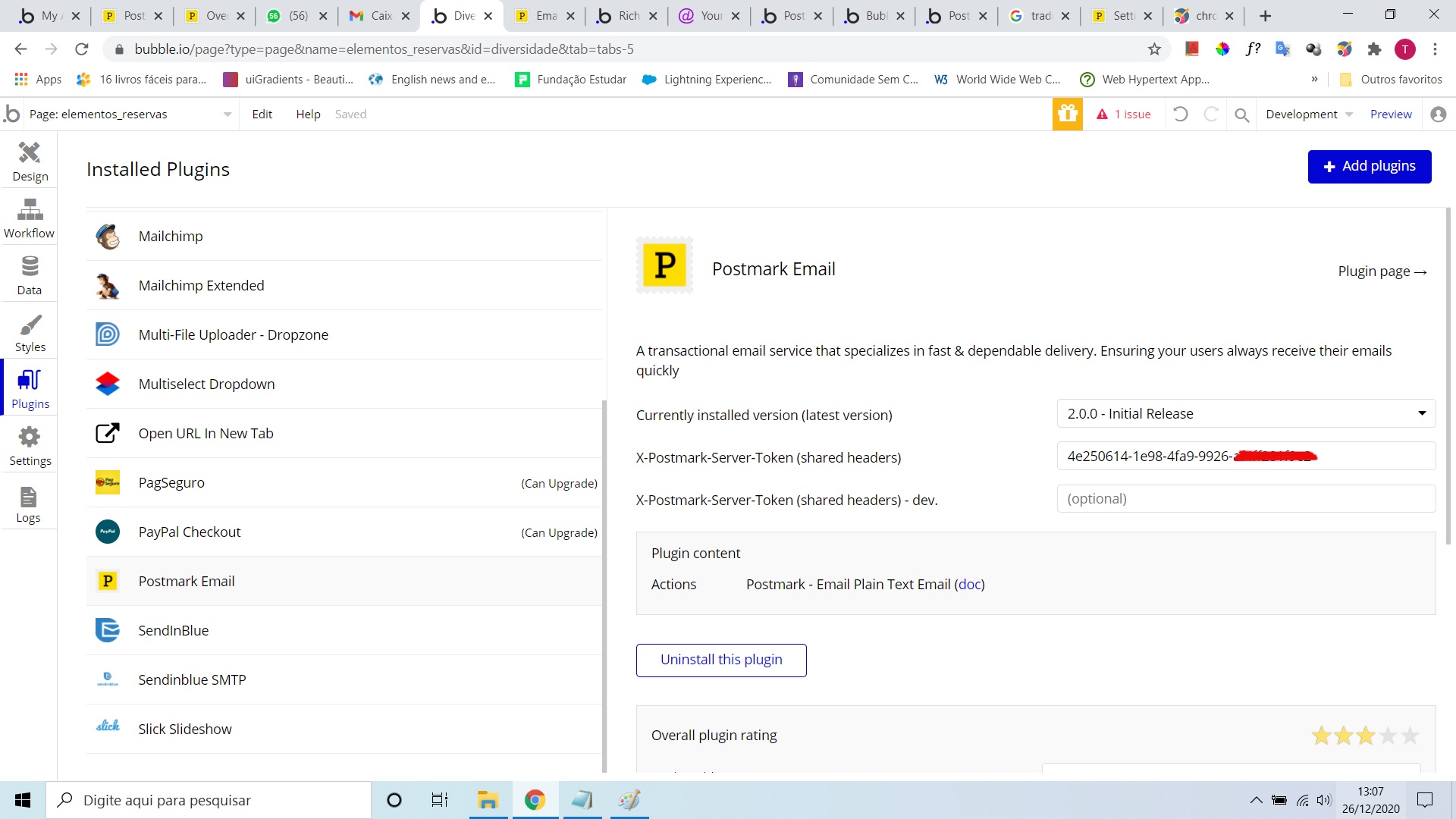Open the 1 issue warning
This screenshot has height=819, width=1456.
tap(1124, 114)
